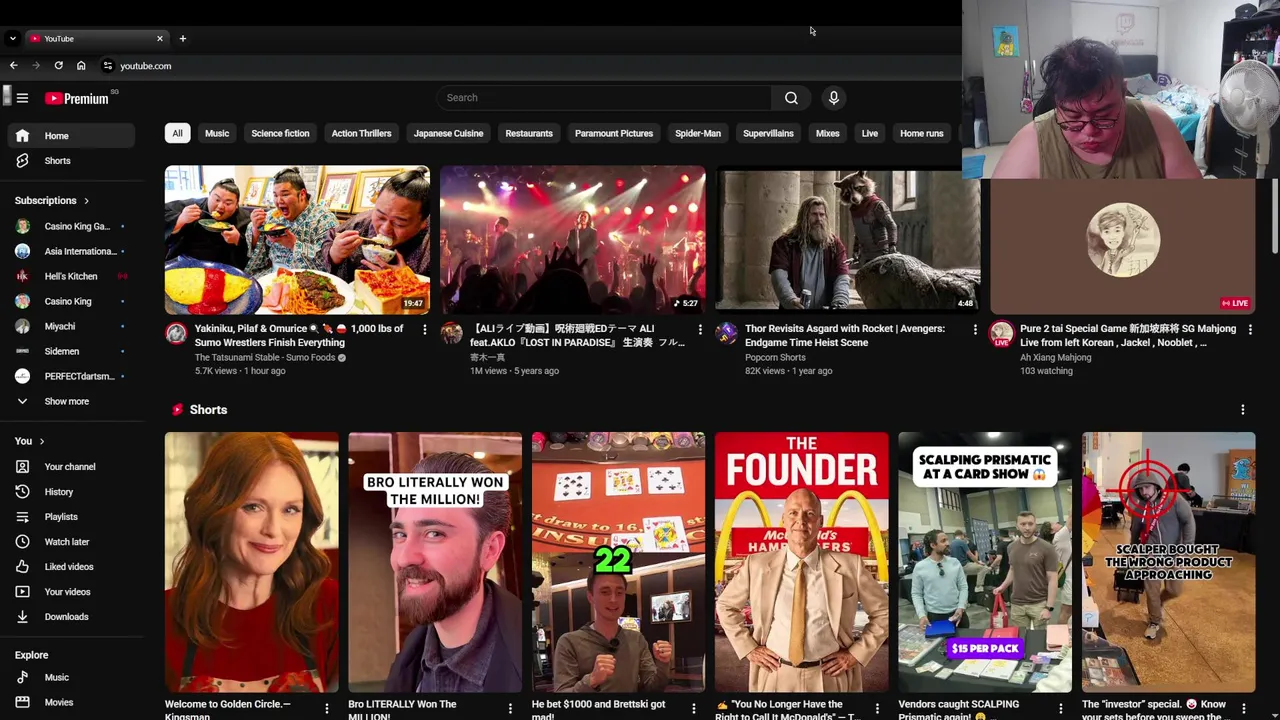Select Spider-Man filter chip

(x=698, y=133)
